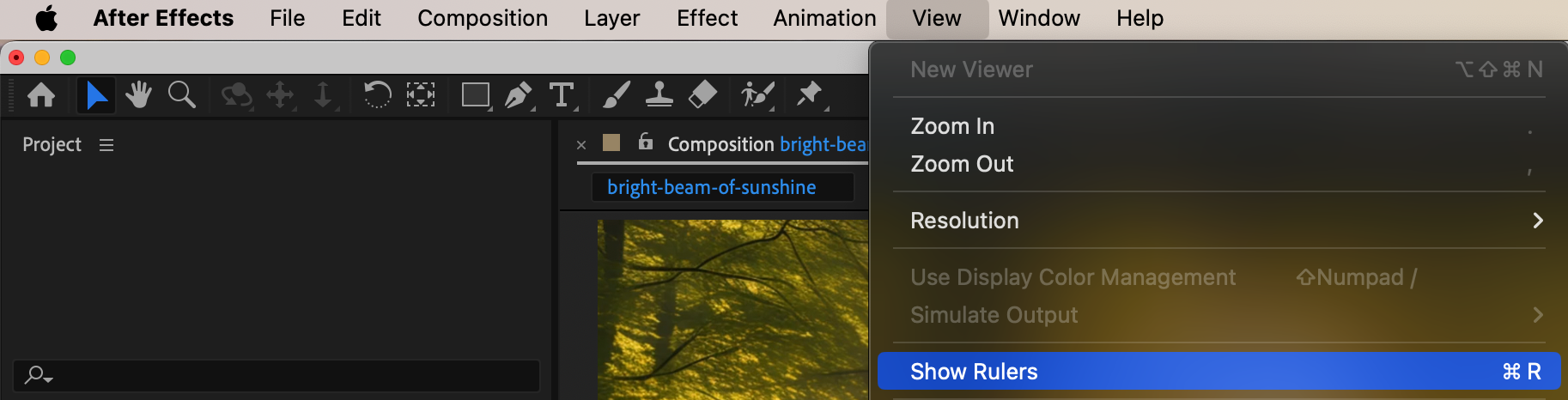Screen dimensions: 1568x400
Task: Click the Zoom In menu entry
Action: [952, 126]
